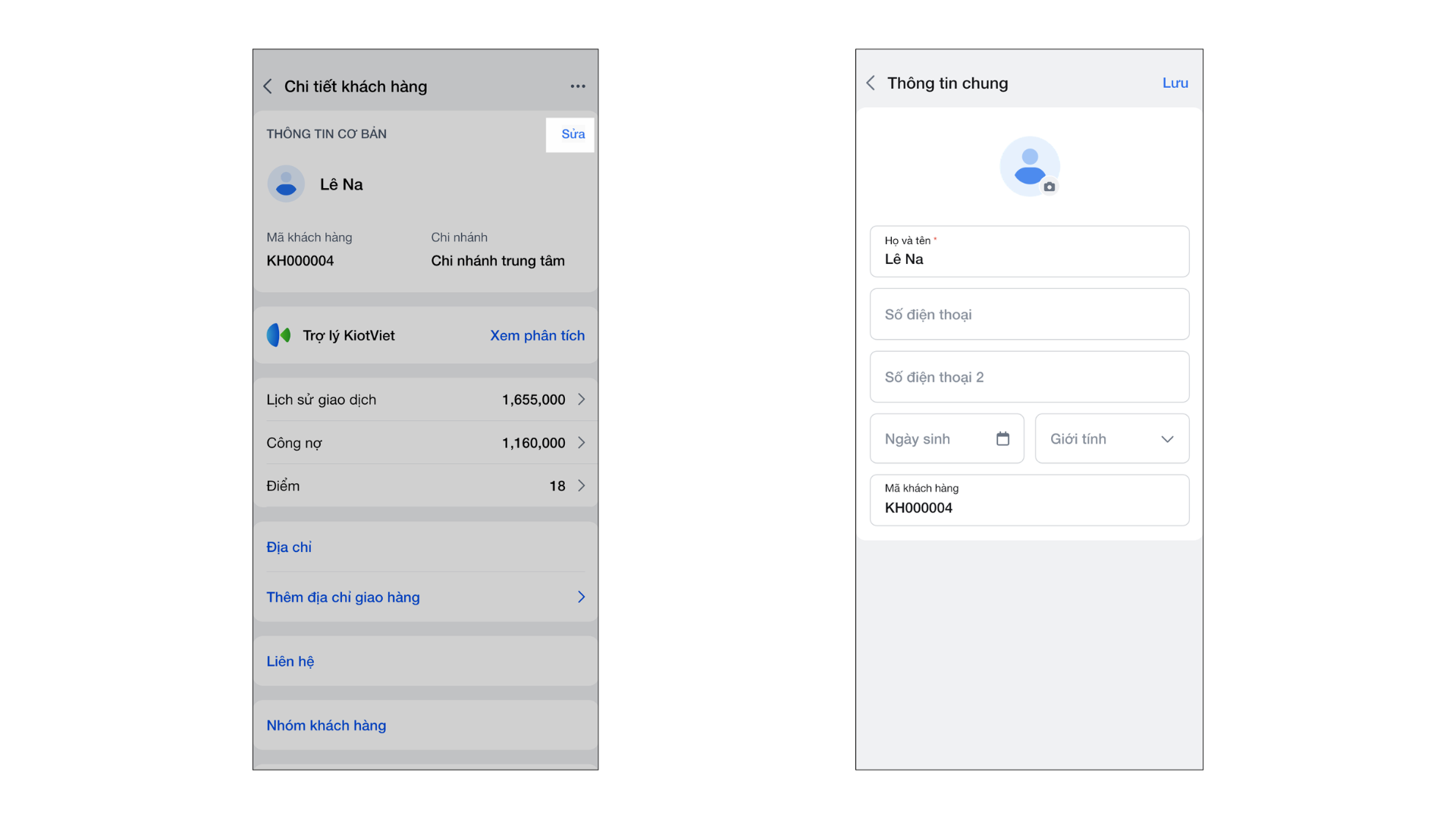Tap the KiotViet assistant logo icon
Image resolution: width=1456 pixels, height=819 pixels.
(278, 335)
